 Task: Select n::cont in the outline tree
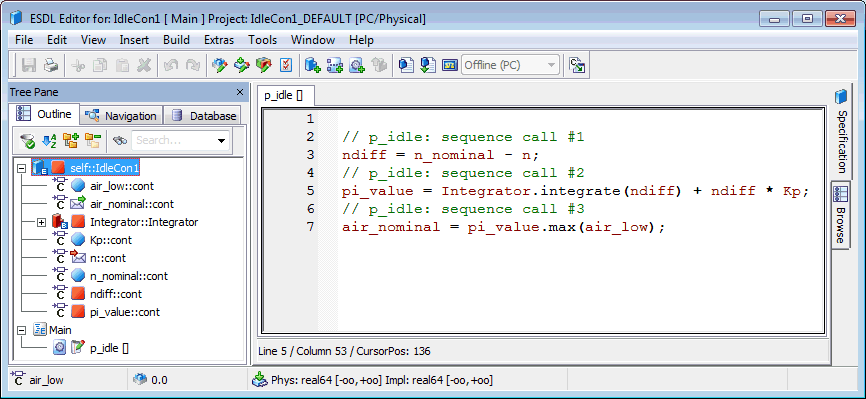pyautogui.click(x=108, y=258)
